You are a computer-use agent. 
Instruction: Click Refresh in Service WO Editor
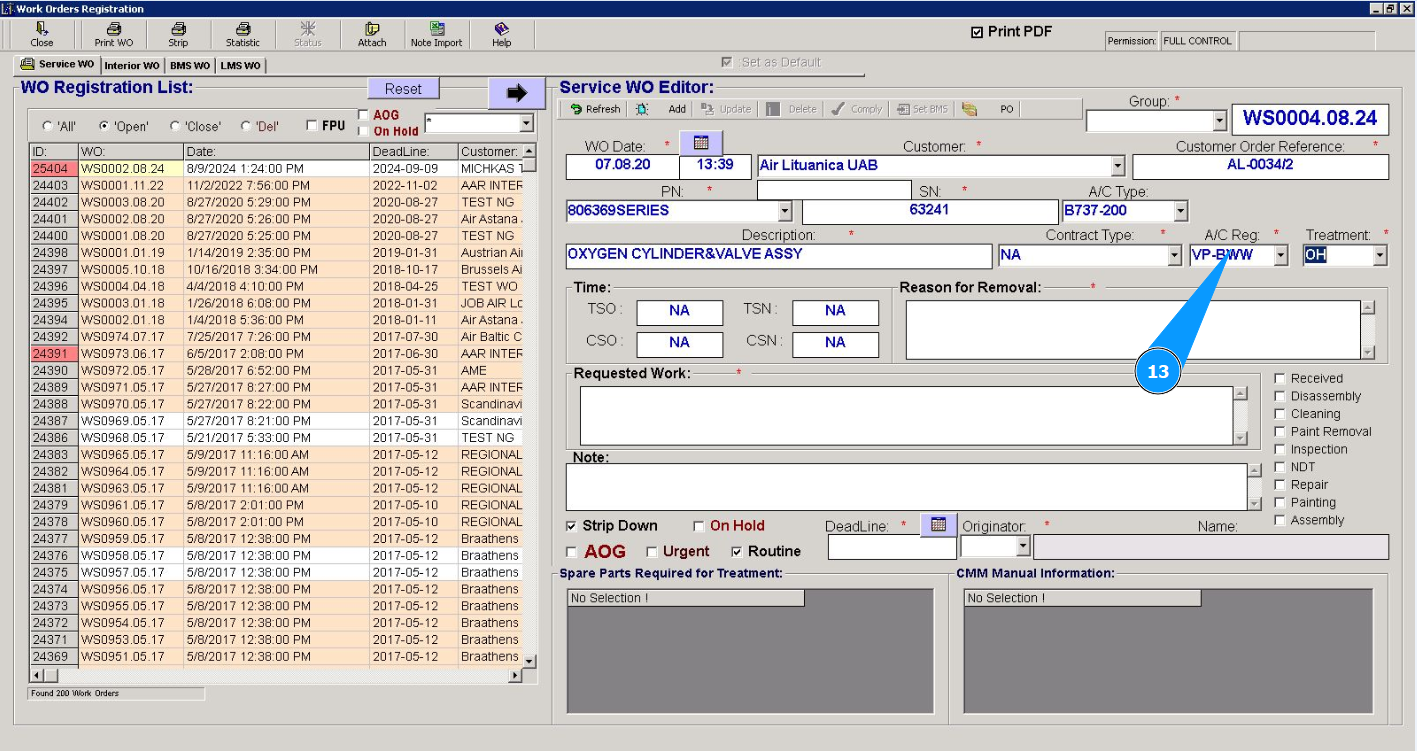click(596, 109)
